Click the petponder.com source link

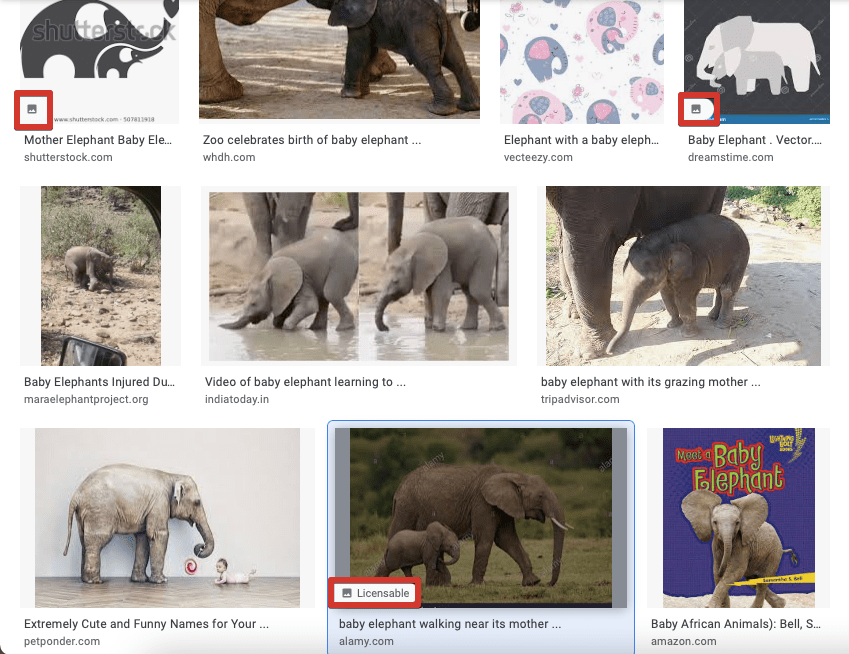62,641
